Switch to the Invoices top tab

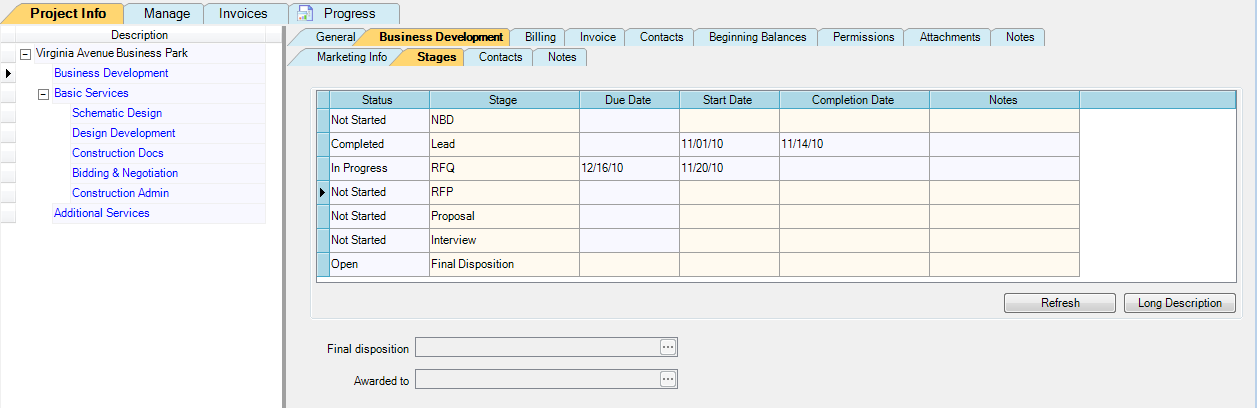(243, 14)
